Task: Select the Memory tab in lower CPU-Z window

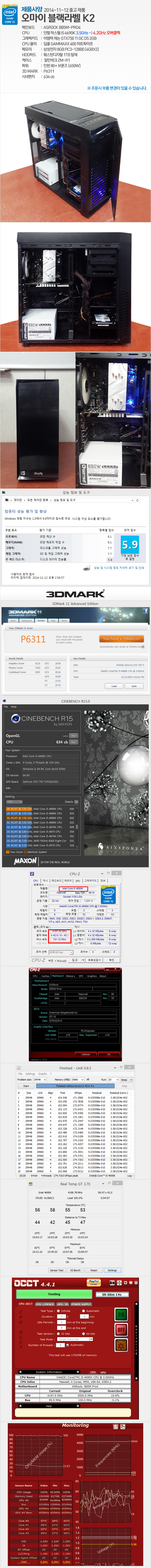Action: [x=70, y=976]
